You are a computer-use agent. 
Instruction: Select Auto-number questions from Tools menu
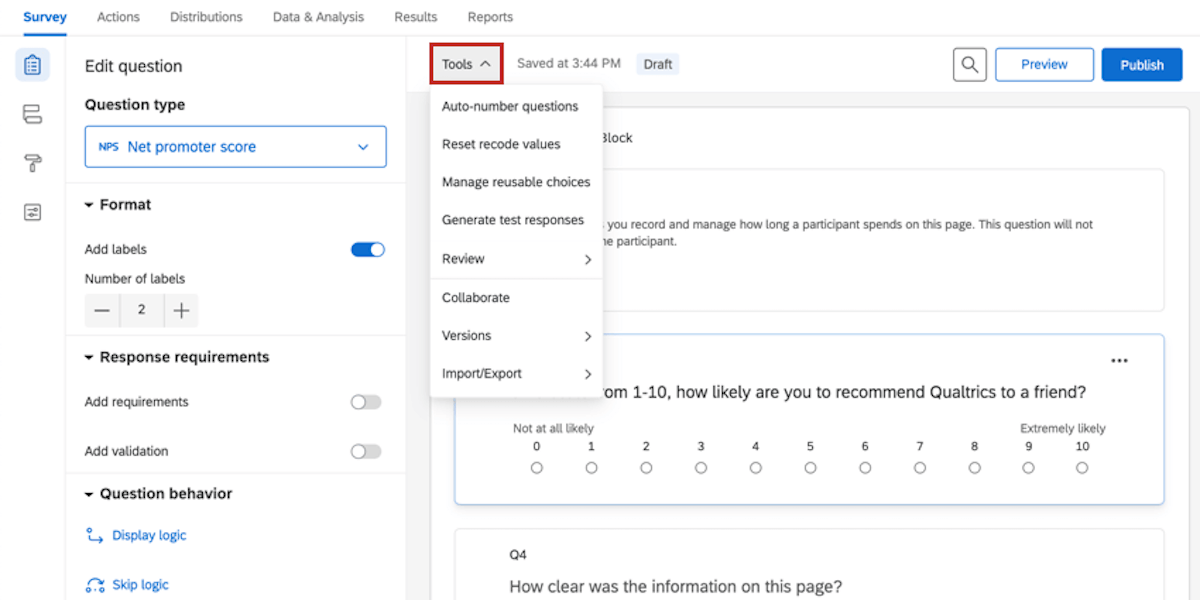click(x=510, y=106)
